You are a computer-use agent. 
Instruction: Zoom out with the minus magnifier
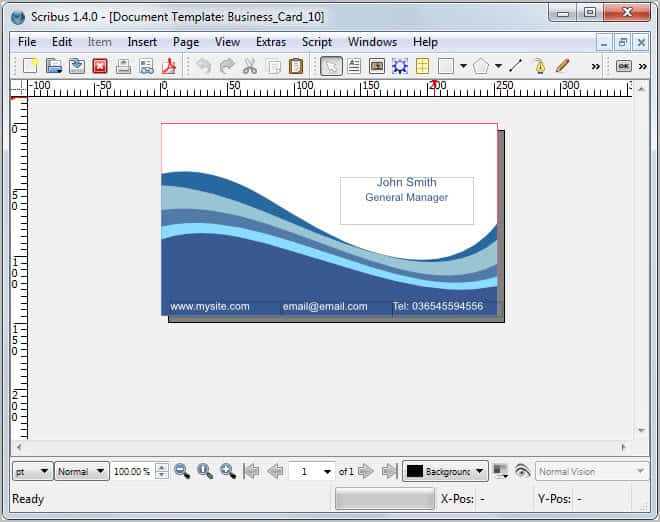click(182, 471)
